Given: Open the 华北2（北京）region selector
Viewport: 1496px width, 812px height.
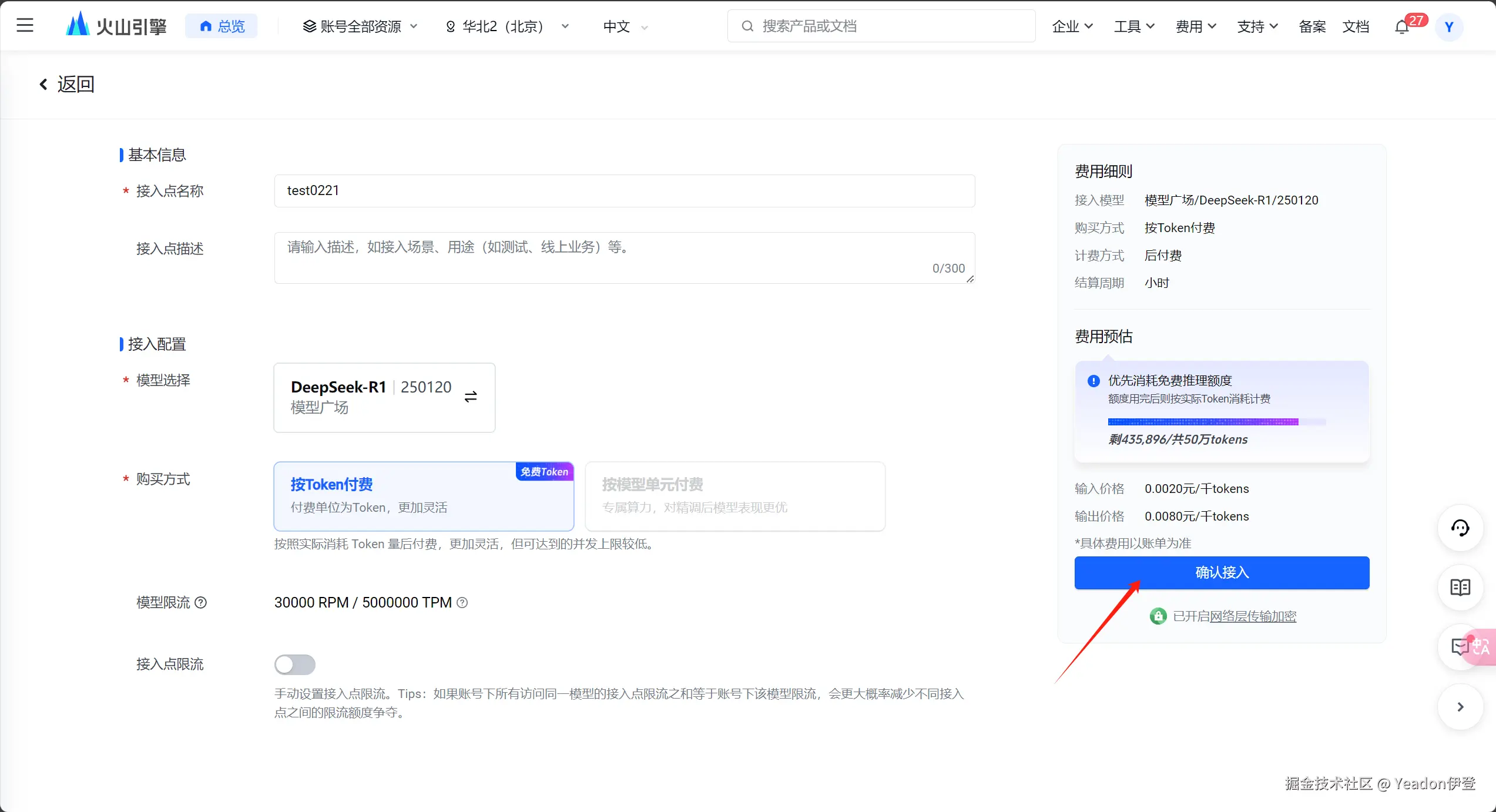Looking at the screenshot, I should (508, 26).
